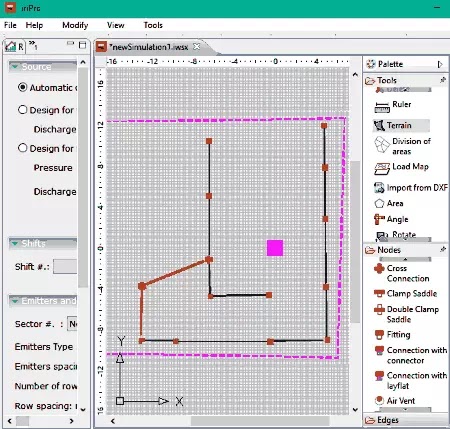Click left panel scroll-down arrow
This screenshot has height=429, width=450.
(x=83, y=409)
